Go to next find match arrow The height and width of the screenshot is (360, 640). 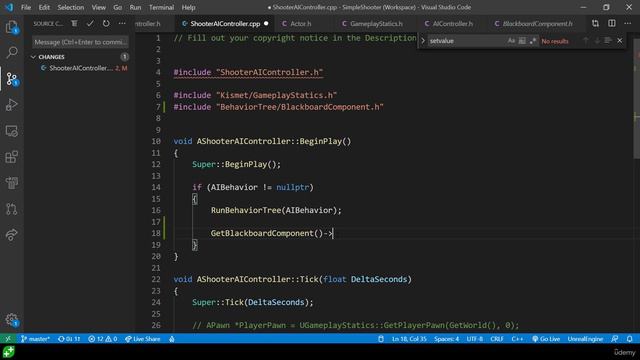coord(597,41)
